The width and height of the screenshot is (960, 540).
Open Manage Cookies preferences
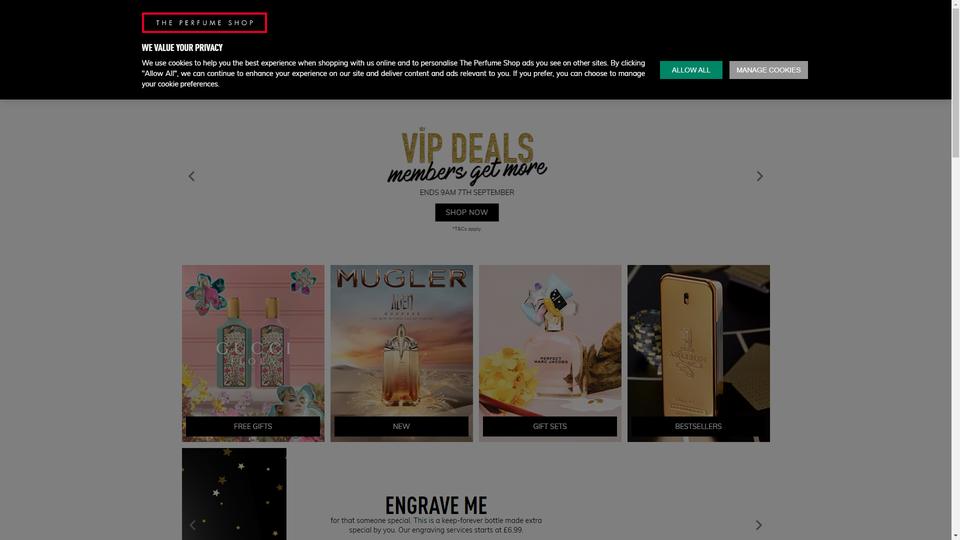768,70
